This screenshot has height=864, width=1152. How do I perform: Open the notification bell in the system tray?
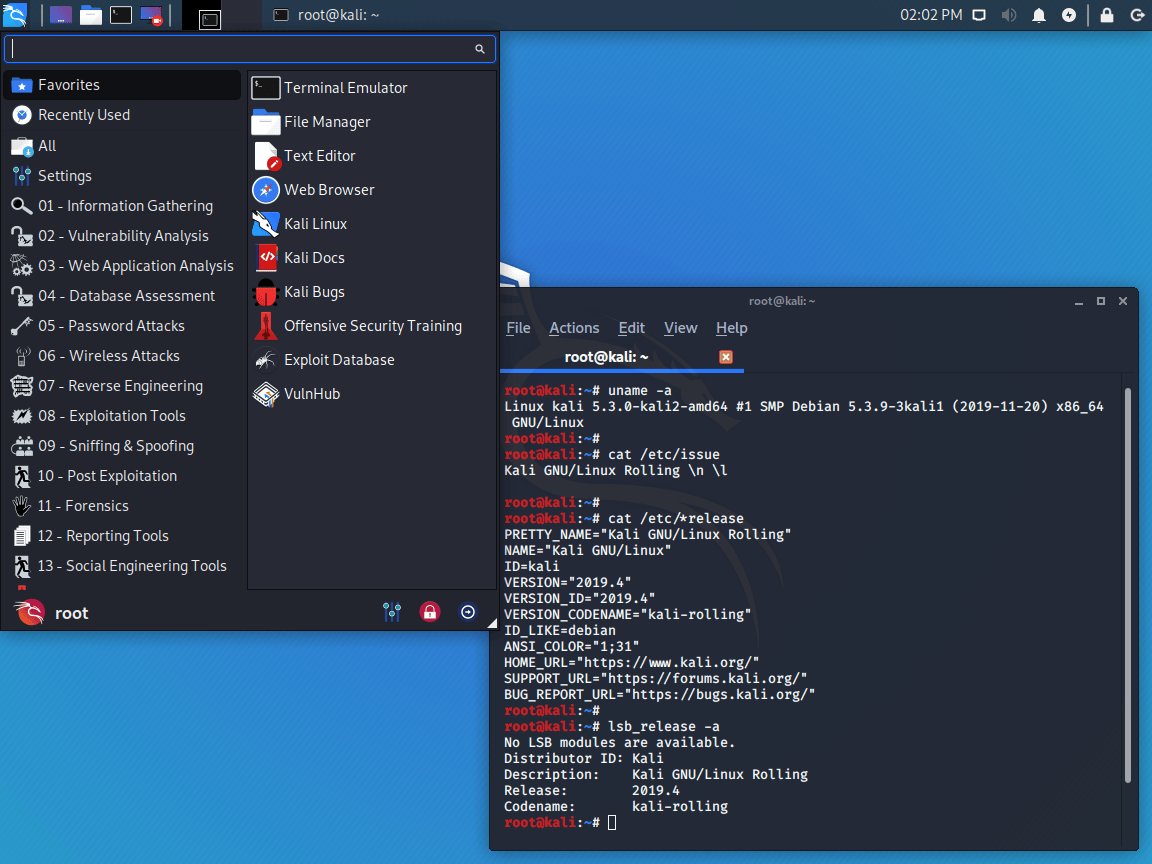(1039, 15)
